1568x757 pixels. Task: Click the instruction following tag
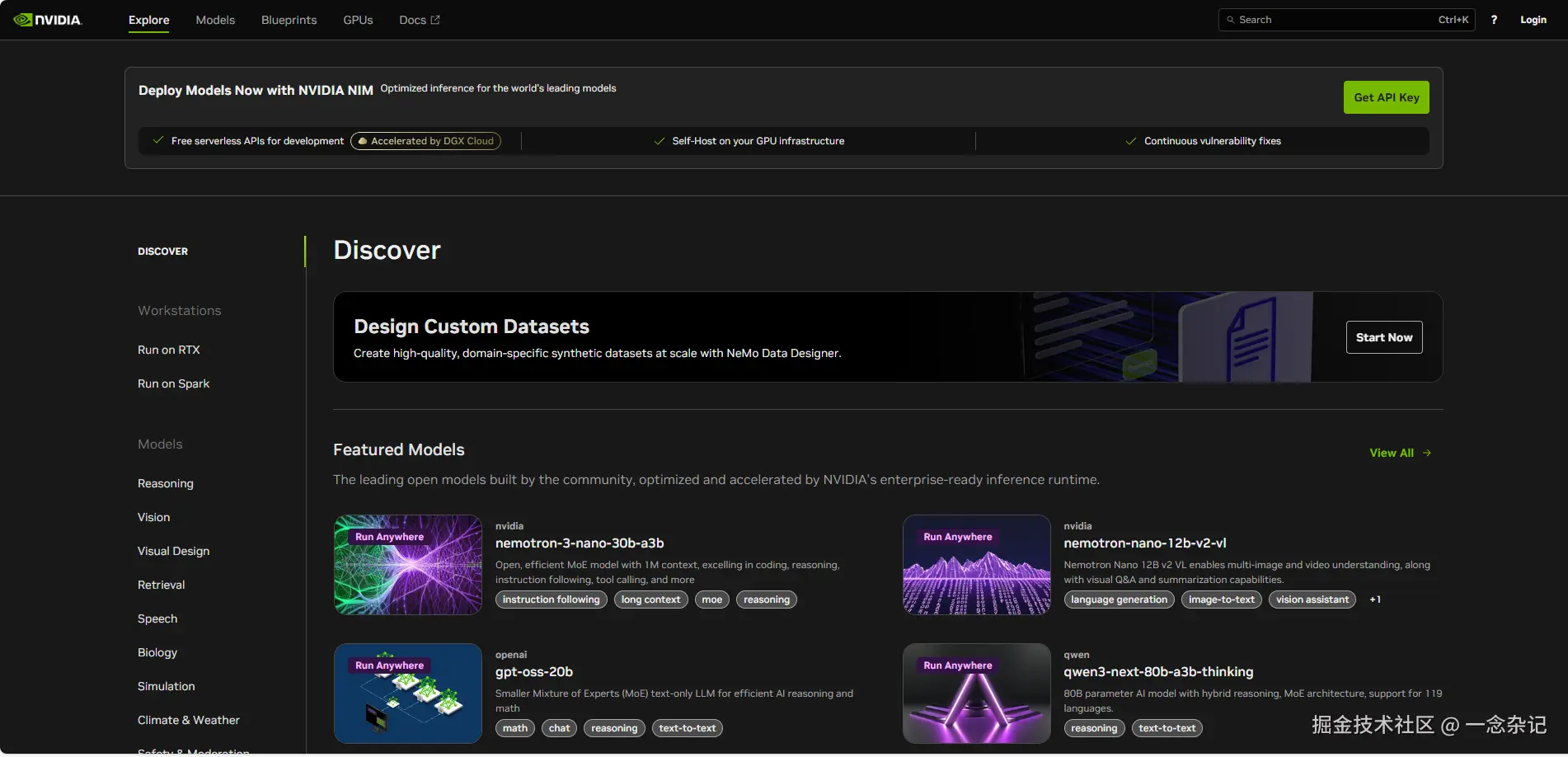pyautogui.click(x=552, y=599)
